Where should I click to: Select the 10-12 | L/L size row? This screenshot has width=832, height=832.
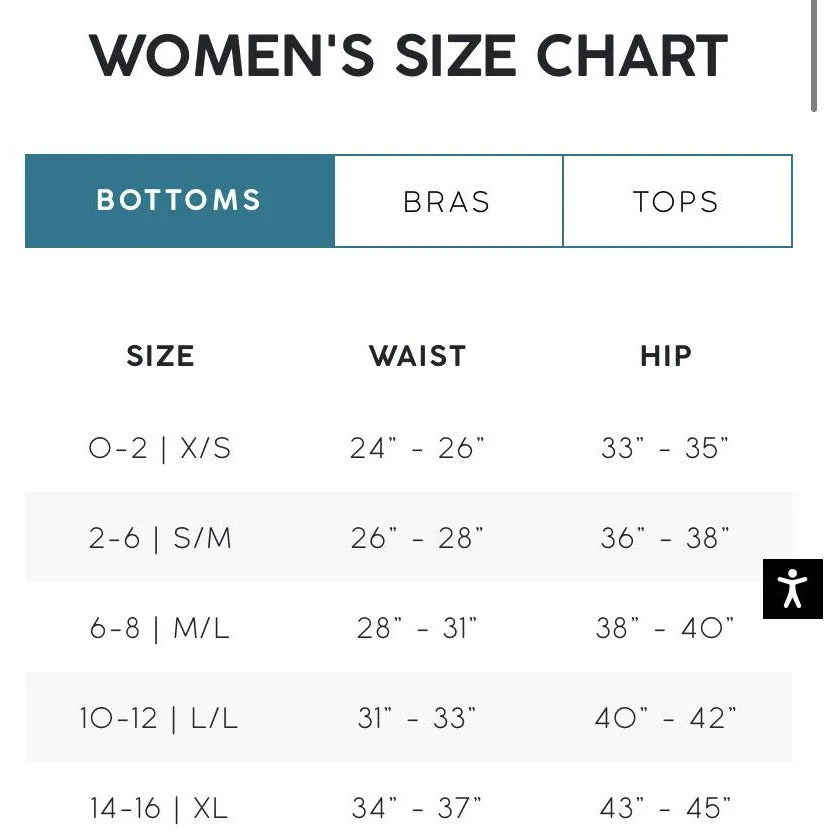click(409, 717)
